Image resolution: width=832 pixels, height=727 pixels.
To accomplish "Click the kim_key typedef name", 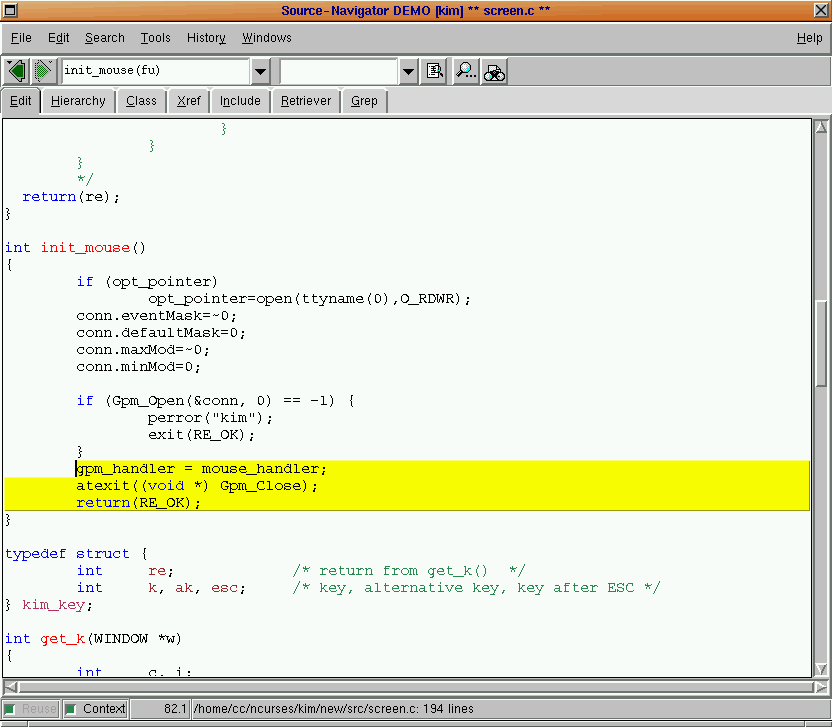I will coord(53,605).
